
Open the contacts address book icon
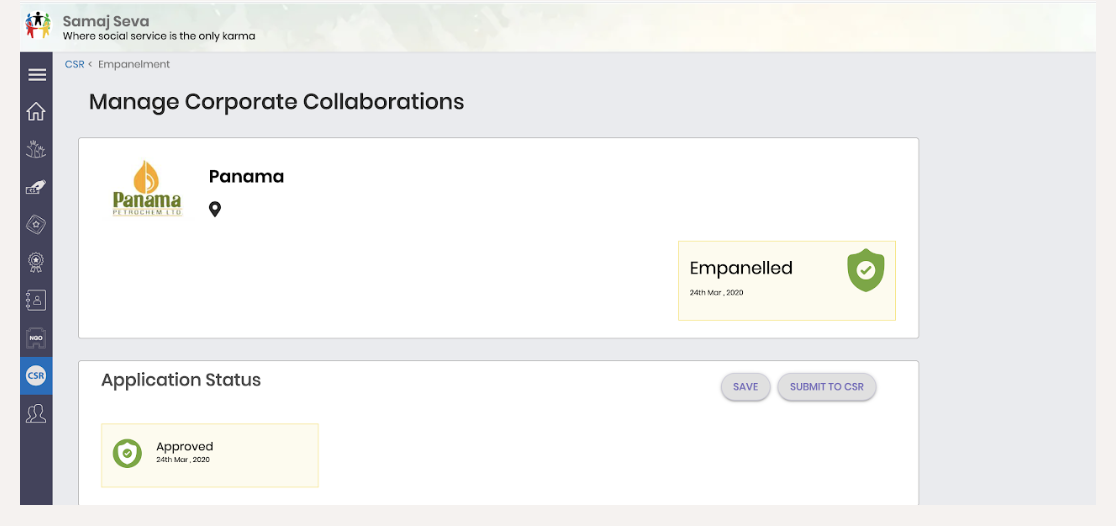36,300
